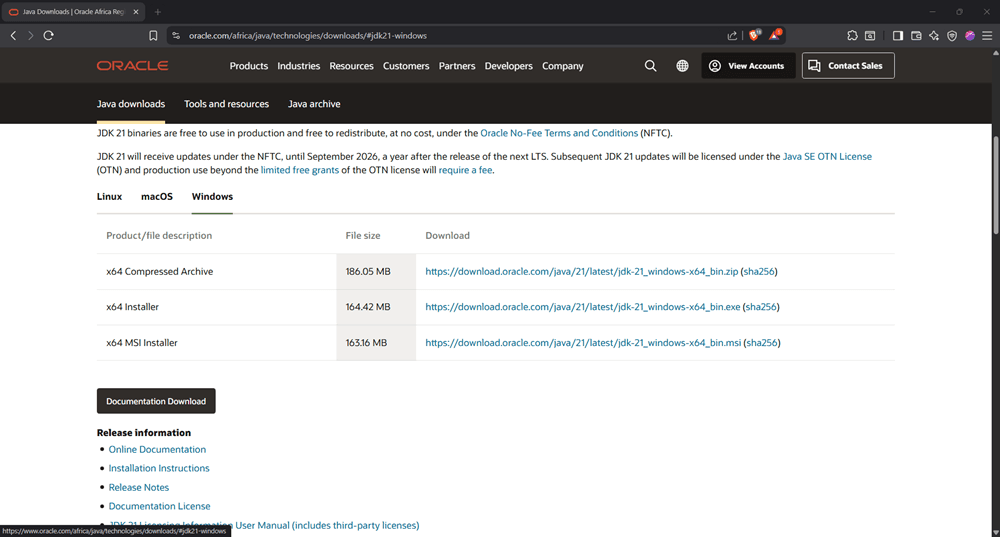Click the sha256 link for x64 Installer
Viewport: 1000px width, 537px height.
tap(760, 307)
